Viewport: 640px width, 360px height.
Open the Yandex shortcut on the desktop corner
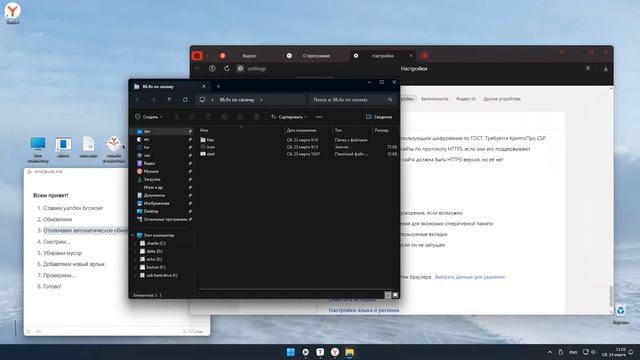click(13, 13)
